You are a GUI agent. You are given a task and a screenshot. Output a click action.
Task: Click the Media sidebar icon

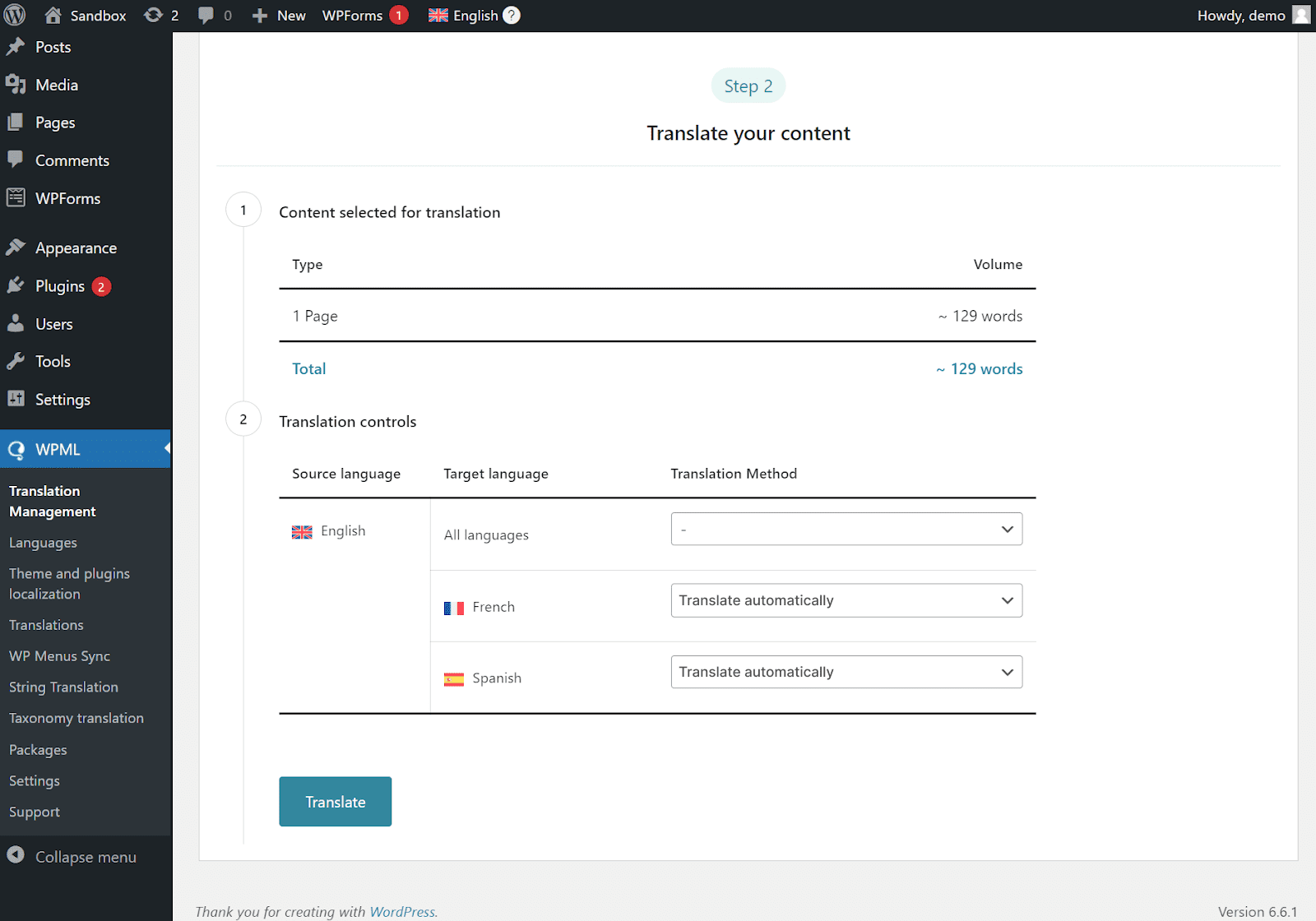point(16,85)
